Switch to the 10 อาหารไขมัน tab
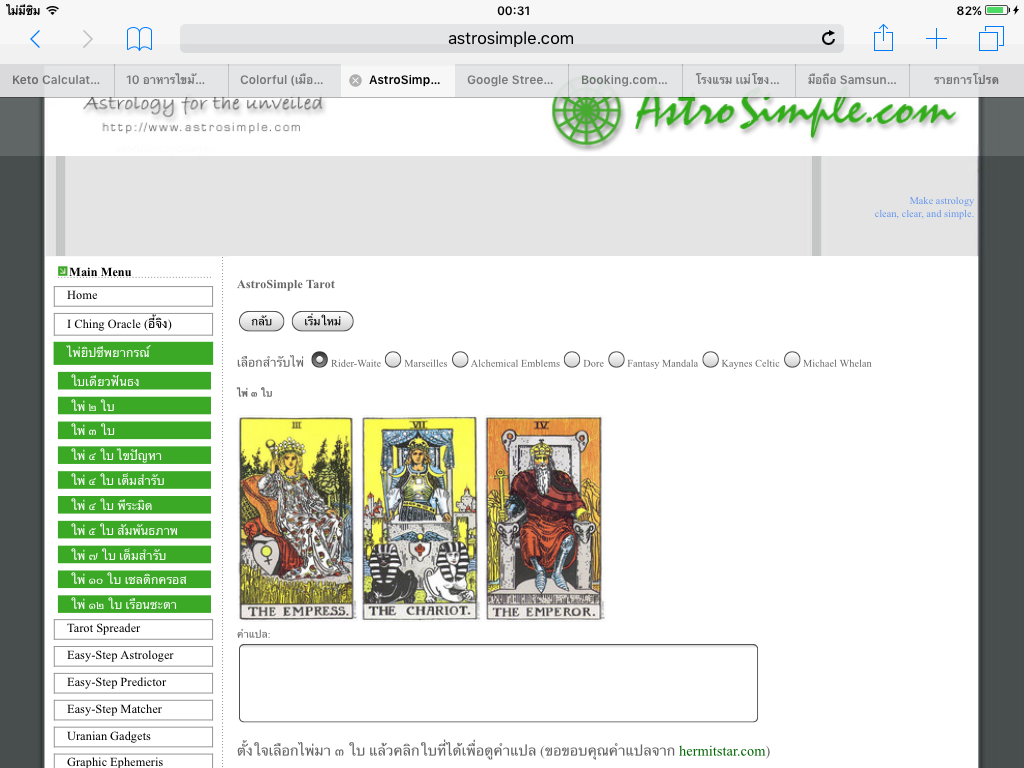Screen dimensions: 1024x768 [171, 80]
